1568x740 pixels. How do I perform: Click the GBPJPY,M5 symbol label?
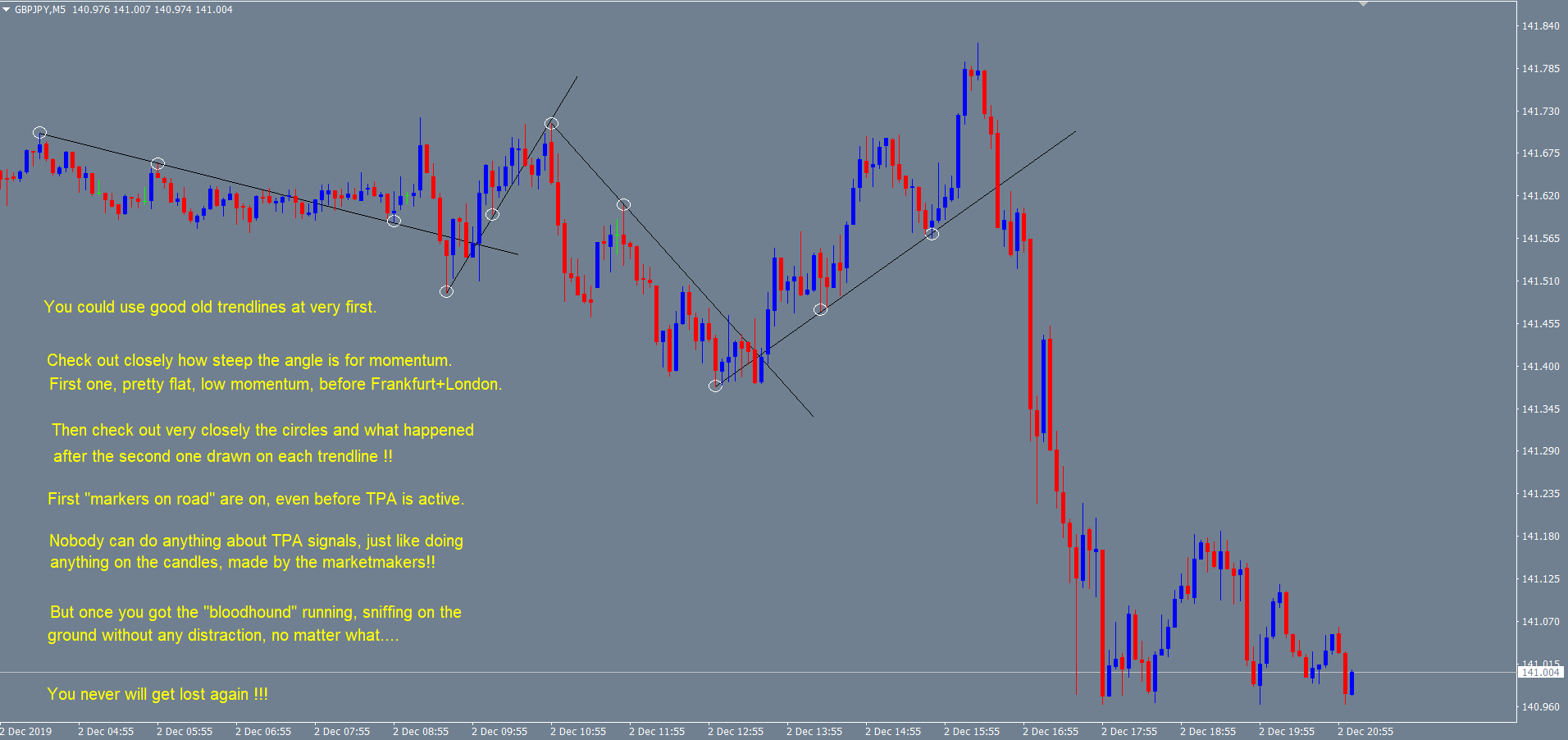click(x=40, y=10)
